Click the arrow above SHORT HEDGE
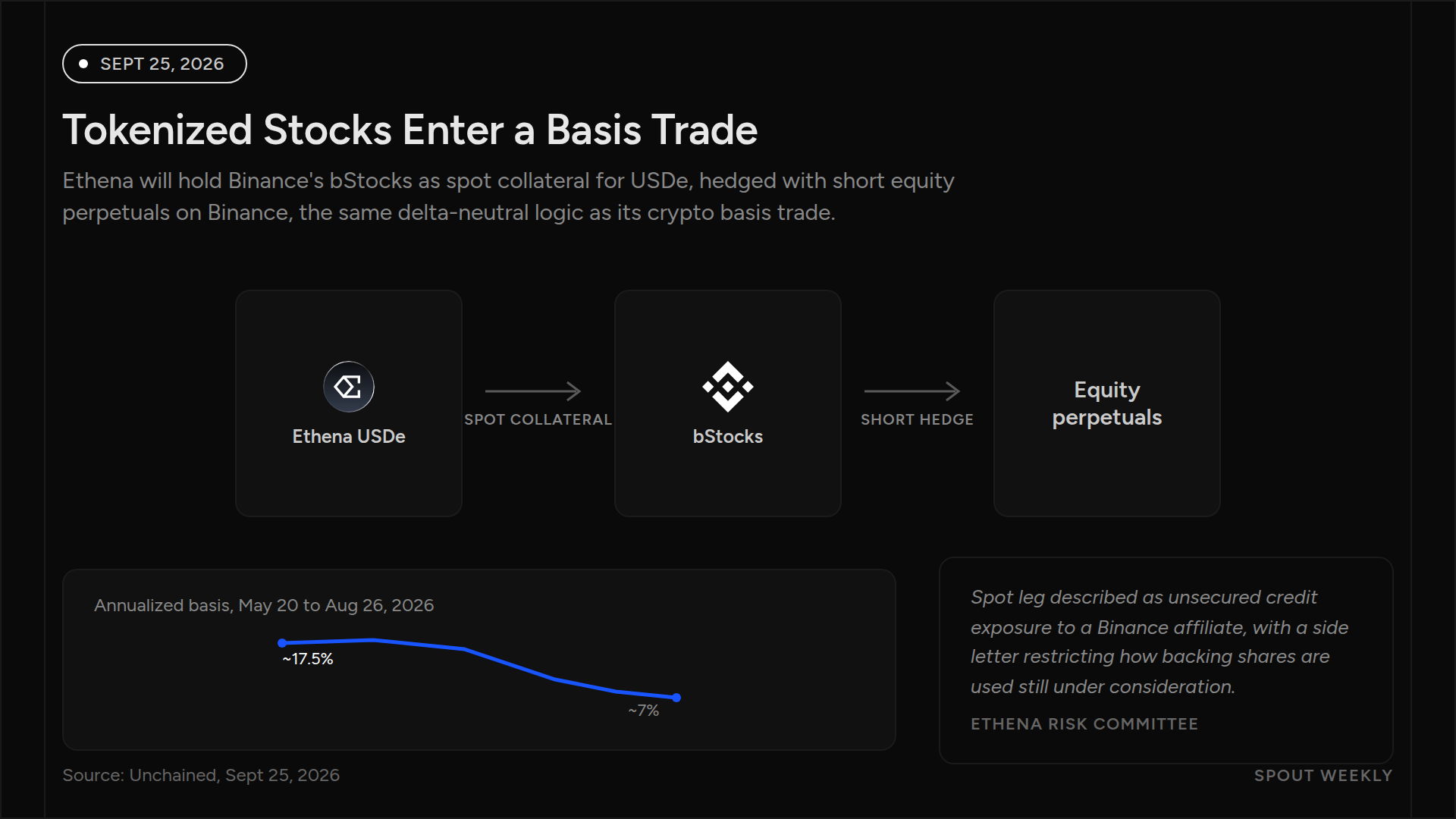The width and height of the screenshot is (1456, 819). pos(912,391)
